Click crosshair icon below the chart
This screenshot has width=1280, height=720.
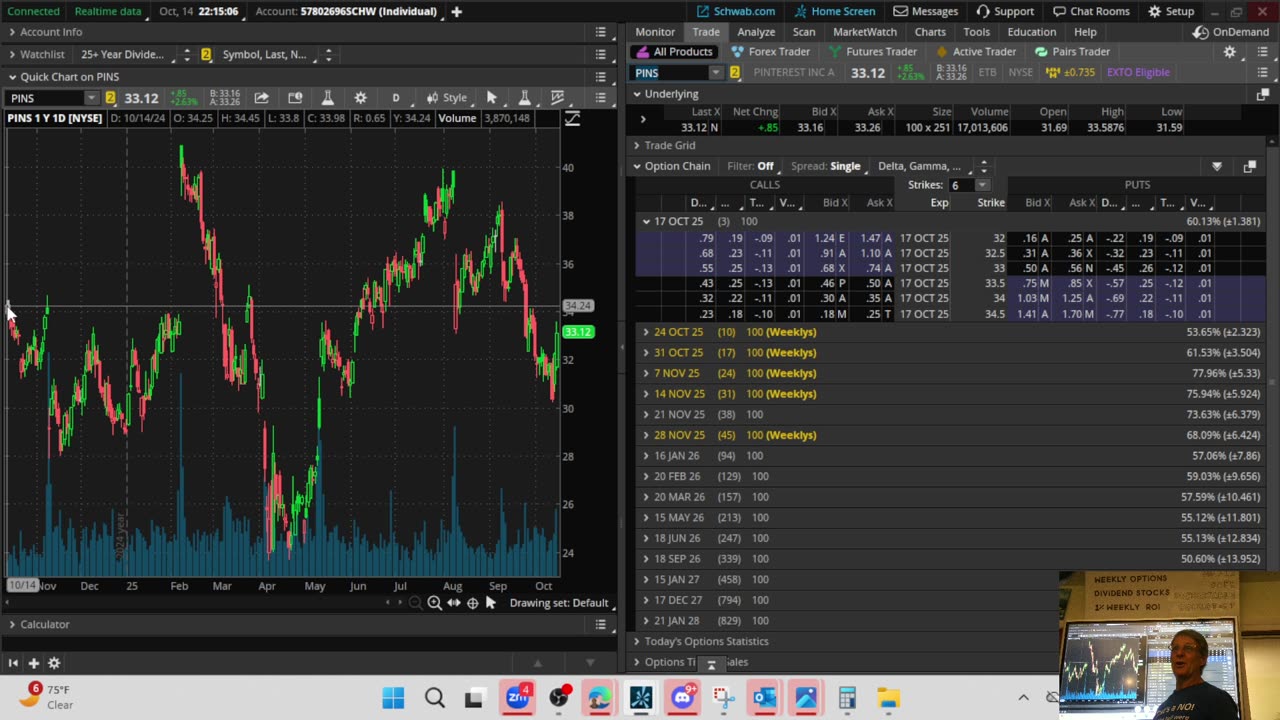point(472,602)
